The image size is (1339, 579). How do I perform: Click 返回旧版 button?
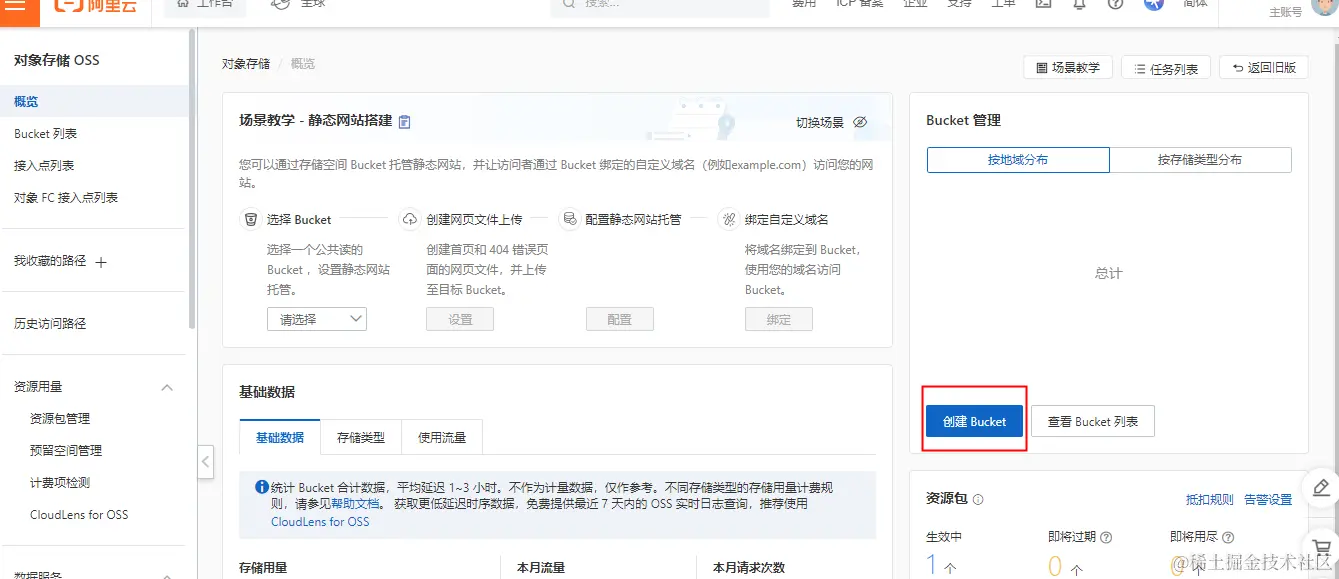click(x=1264, y=67)
